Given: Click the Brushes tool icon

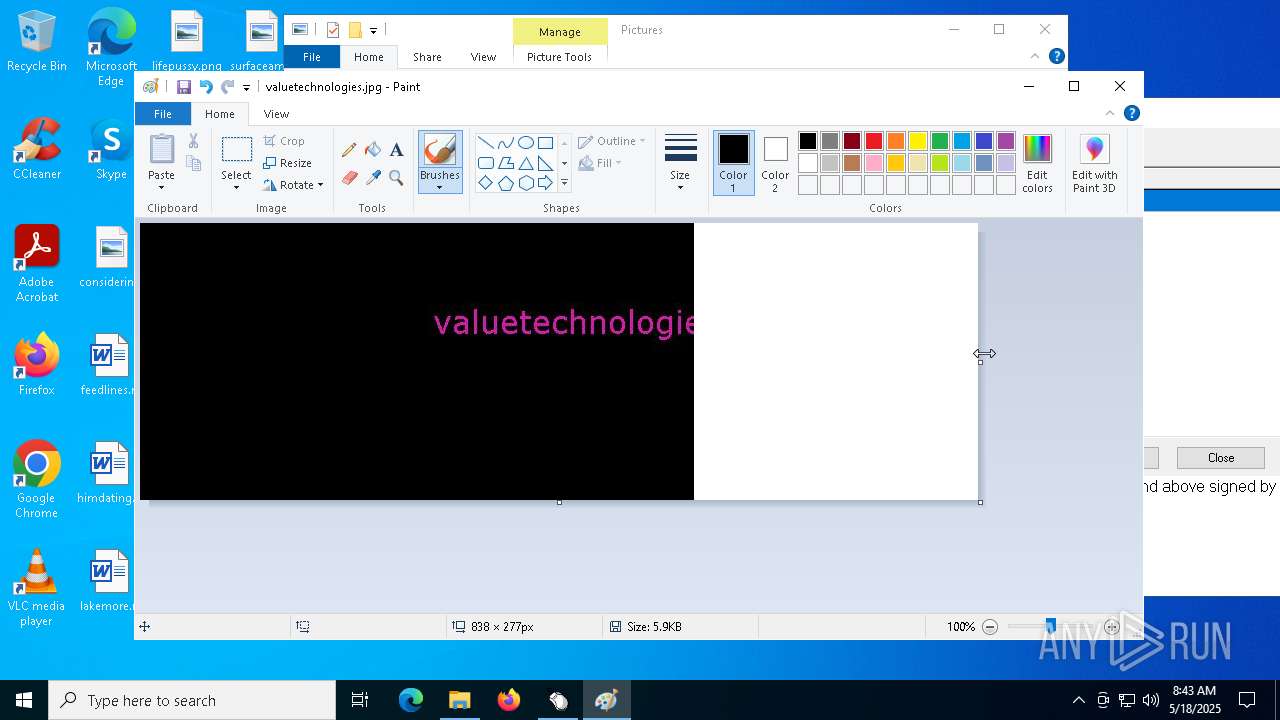Looking at the screenshot, I should coord(440,150).
